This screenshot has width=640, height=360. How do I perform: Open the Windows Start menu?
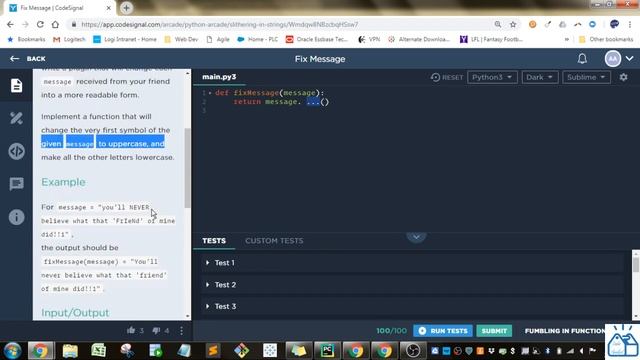pos(13,350)
